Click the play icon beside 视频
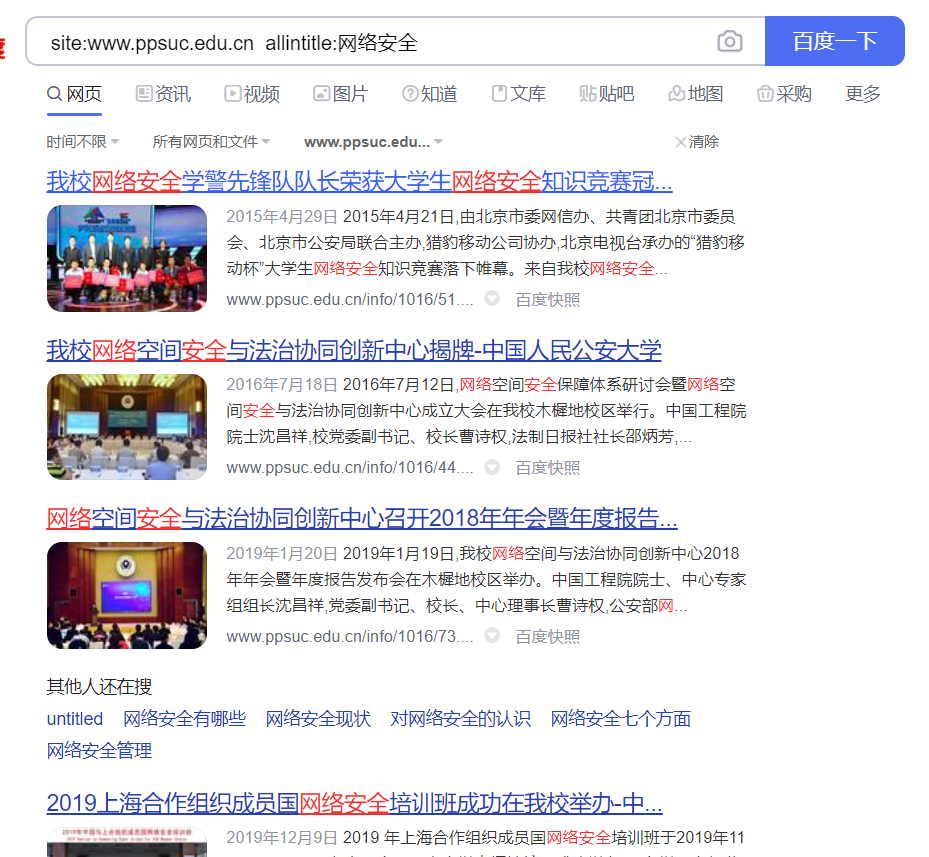 point(233,94)
